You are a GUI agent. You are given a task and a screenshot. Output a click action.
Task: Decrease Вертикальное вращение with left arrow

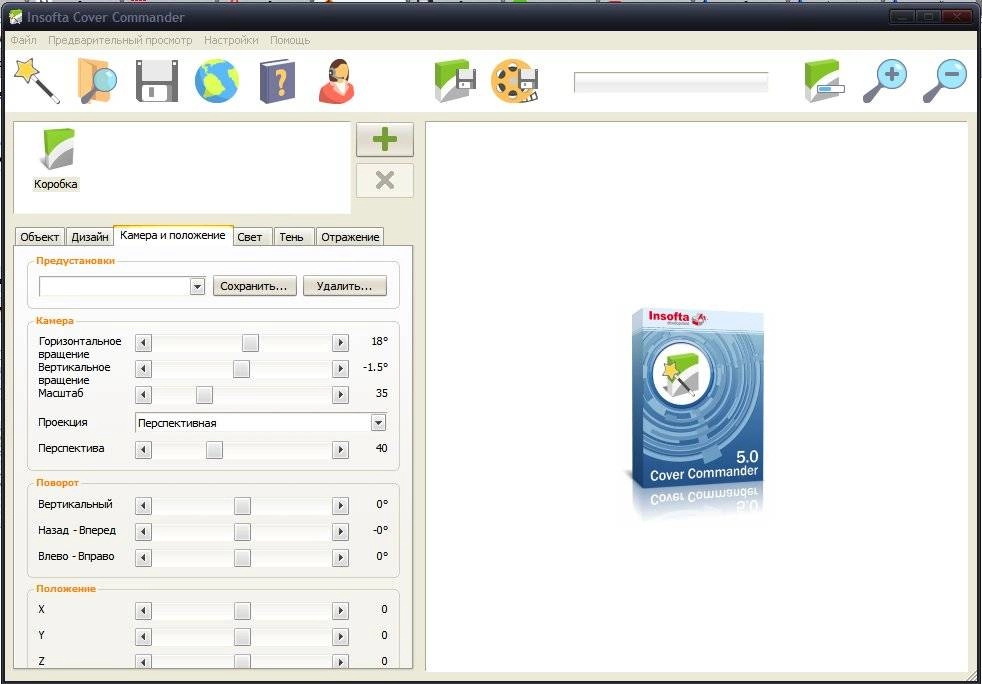pyautogui.click(x=143, y=369)
